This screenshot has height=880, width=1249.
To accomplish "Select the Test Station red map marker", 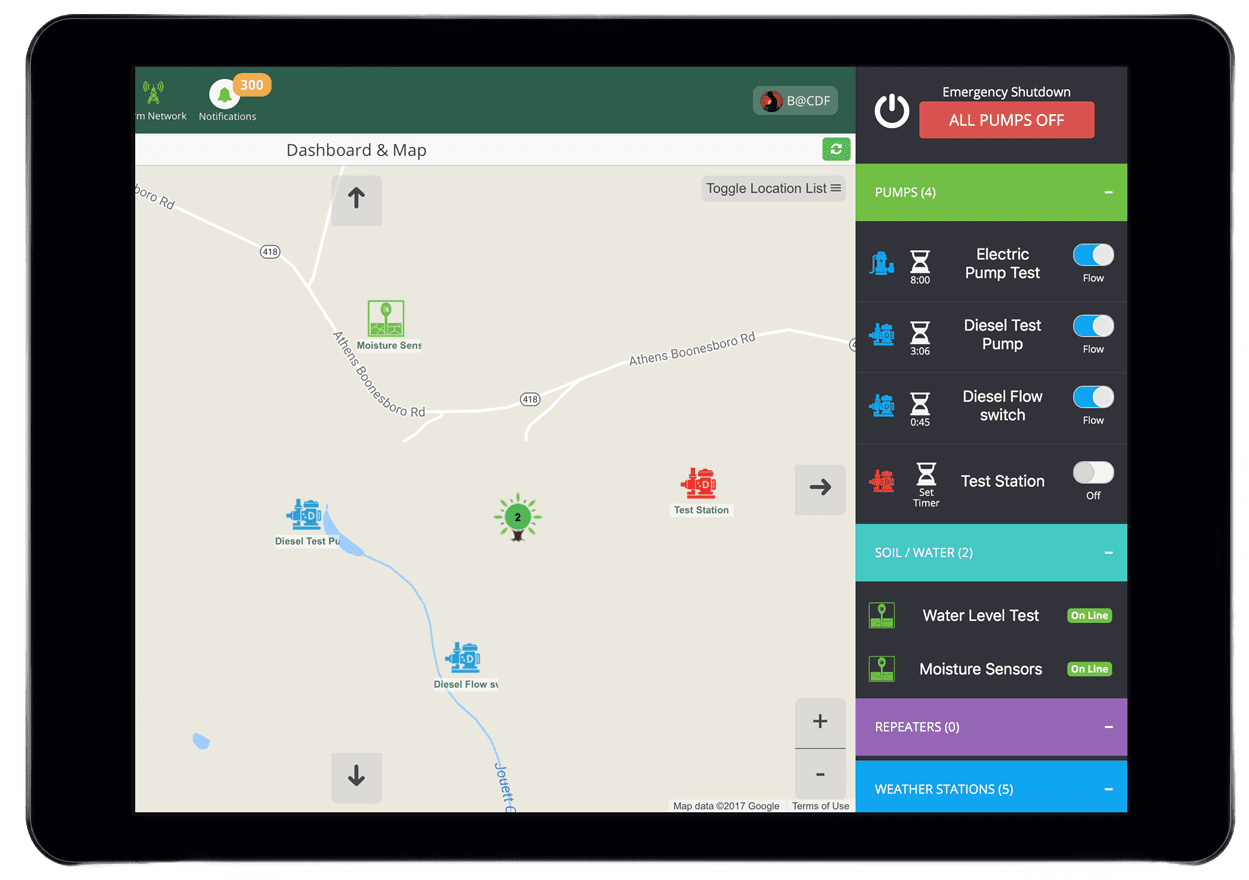I will tap(699, 483).
